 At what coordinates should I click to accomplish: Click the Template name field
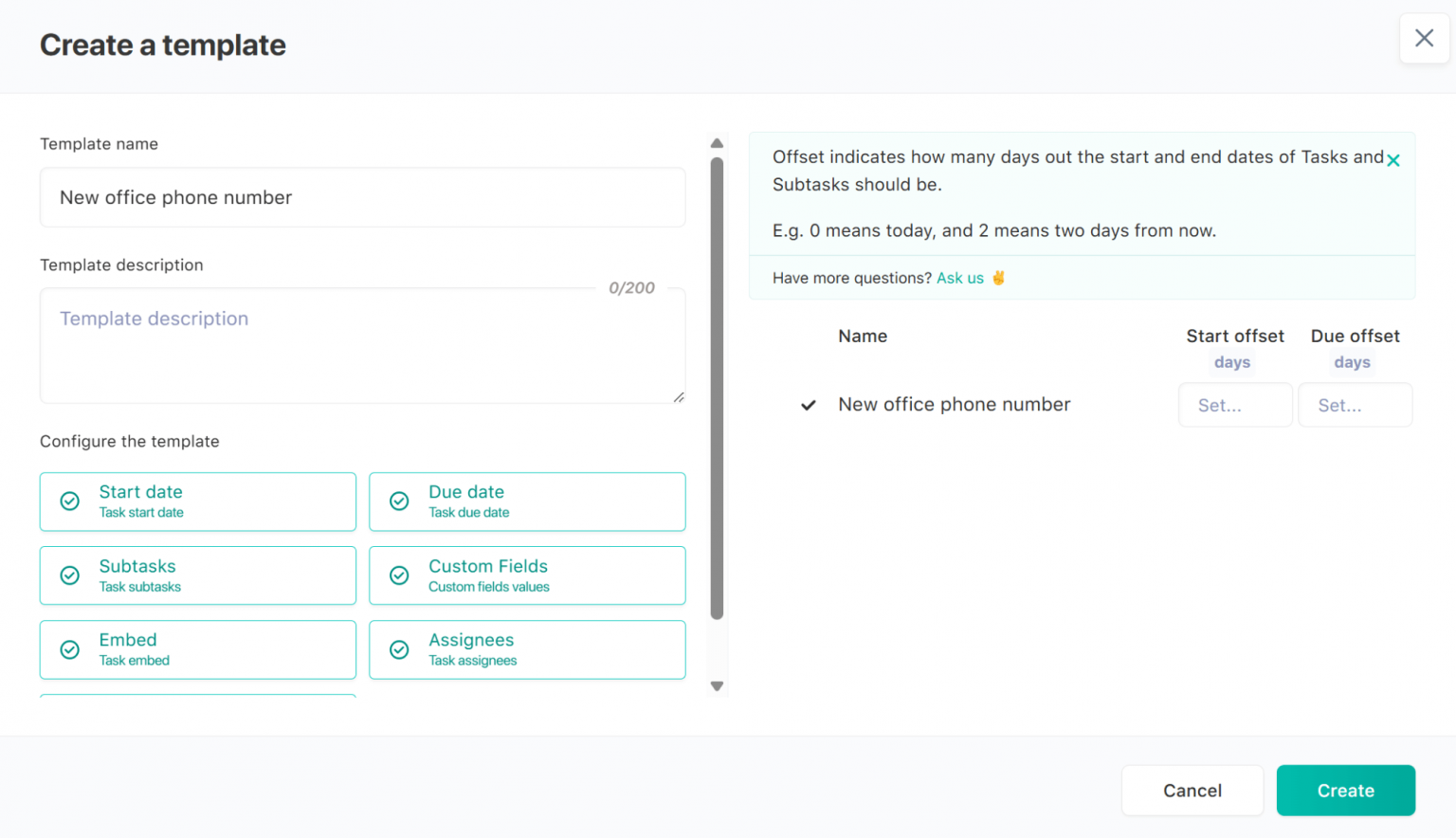point(363,197)
